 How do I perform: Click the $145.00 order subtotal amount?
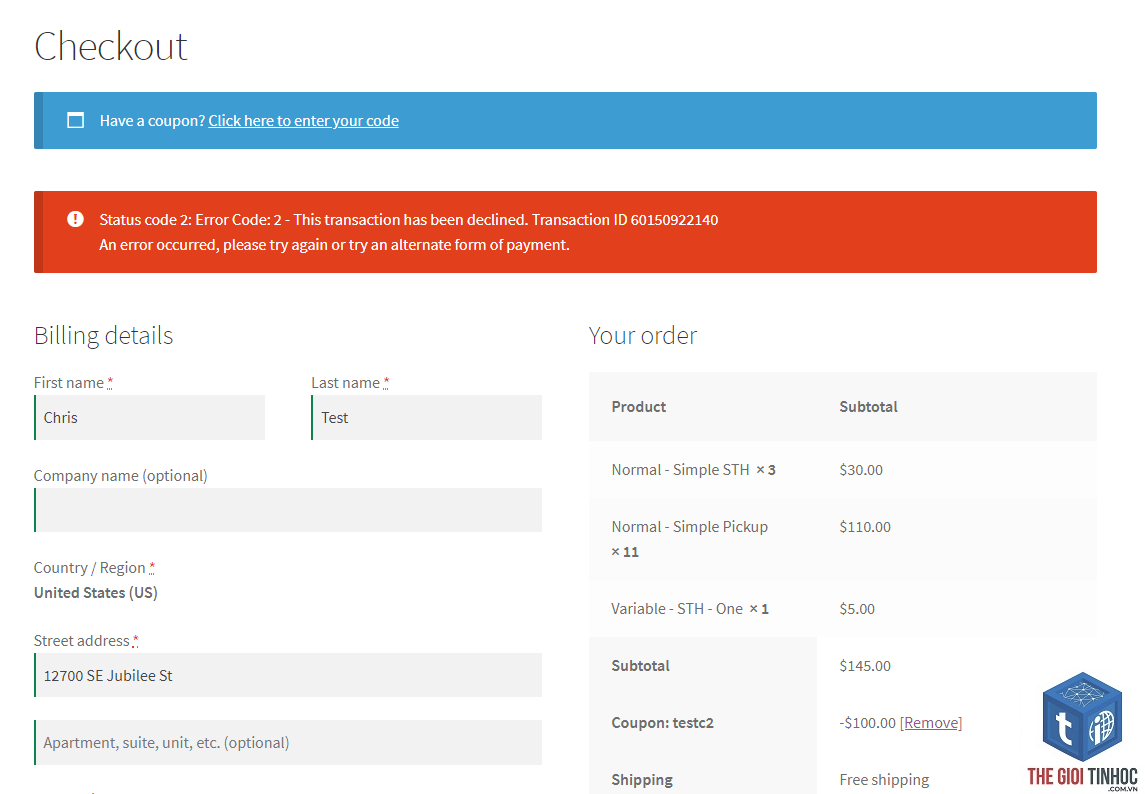[865, 665]
